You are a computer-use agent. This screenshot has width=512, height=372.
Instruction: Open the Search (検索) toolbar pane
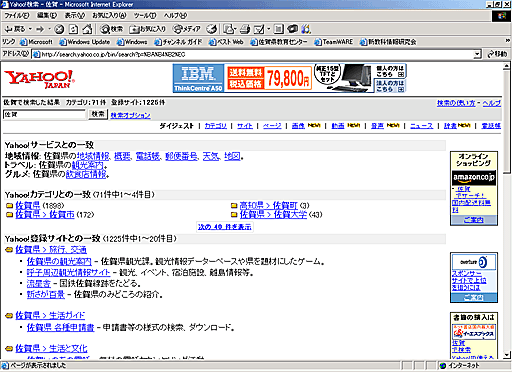[x=112, y=29]
